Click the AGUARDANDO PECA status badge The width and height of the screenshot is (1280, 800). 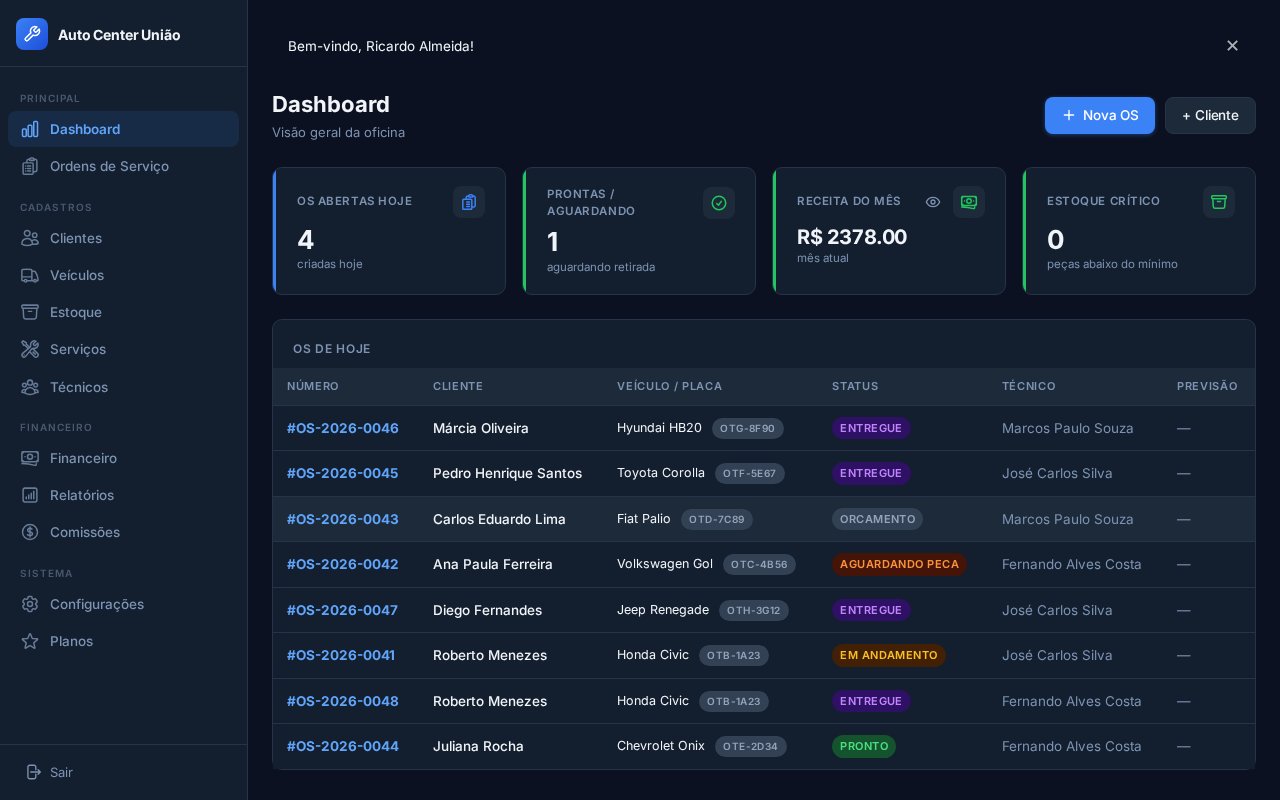(x=899, y=564)
